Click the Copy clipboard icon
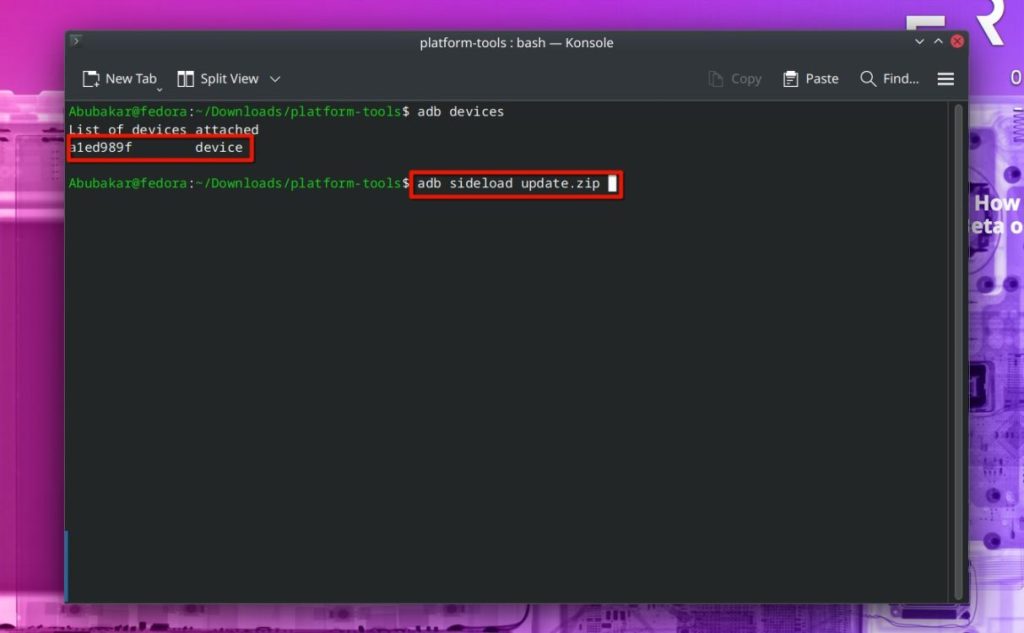The width and height of the screenshot is (1024, 633). click(716, 79)
